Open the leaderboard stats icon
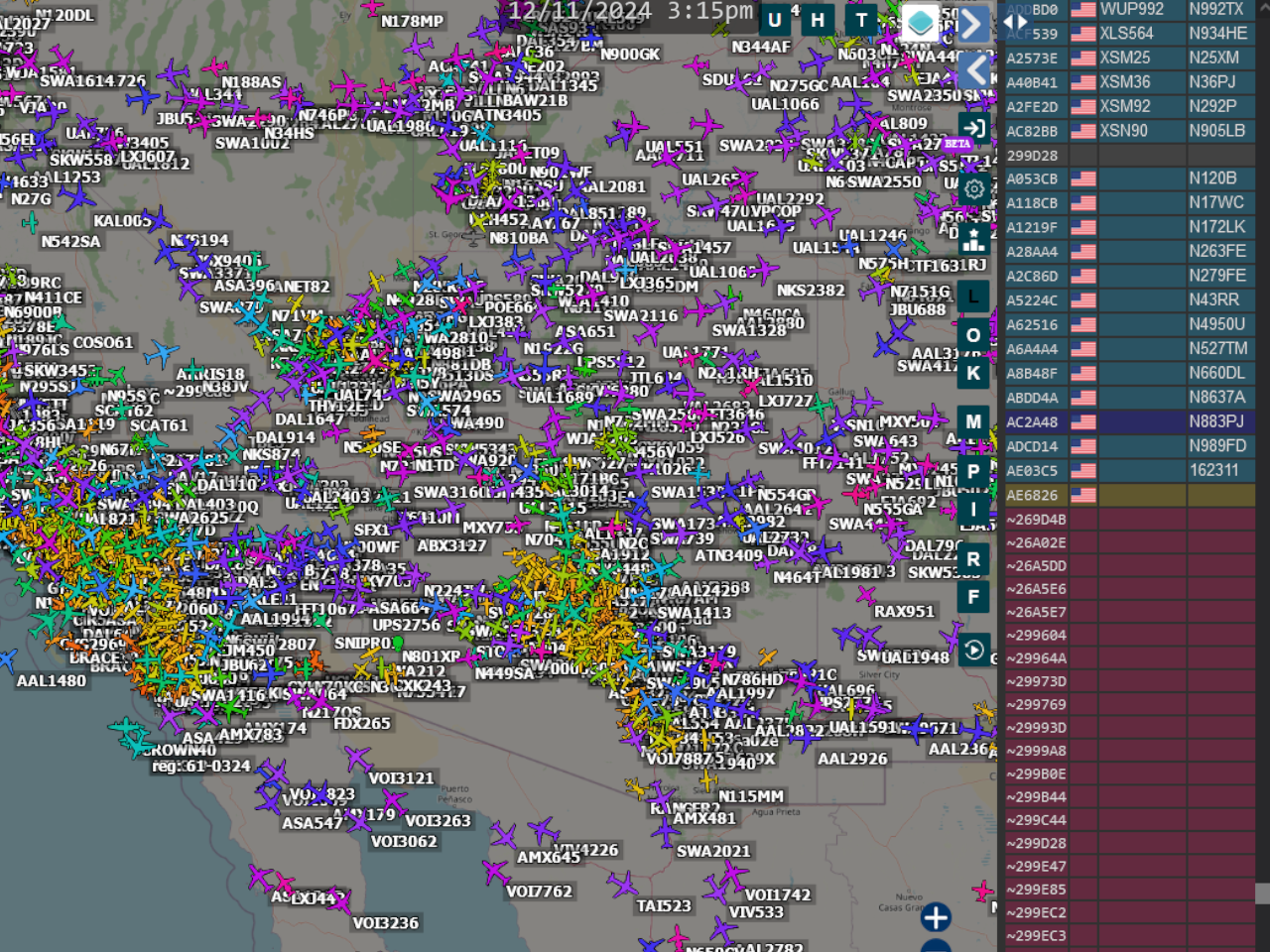The height and width of the screenshot is (952, 1270). (x=973, y=239)
